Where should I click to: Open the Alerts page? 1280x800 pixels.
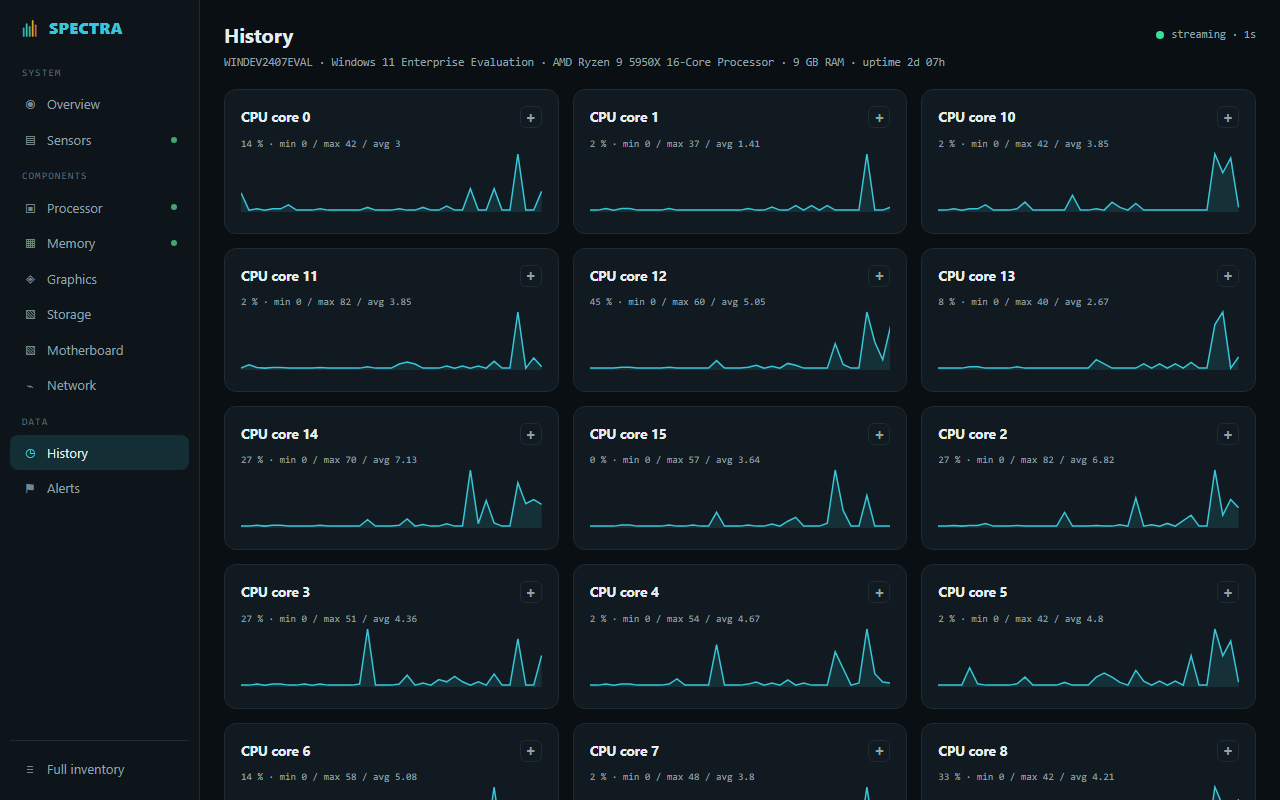[99, 488]
